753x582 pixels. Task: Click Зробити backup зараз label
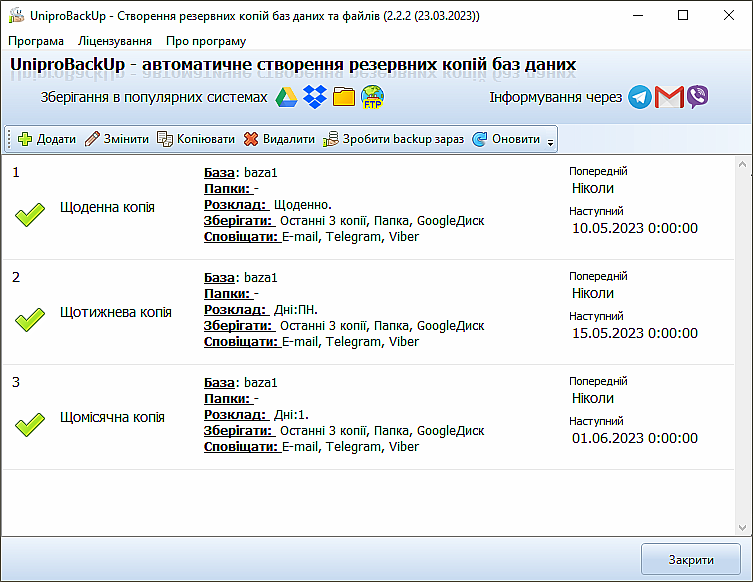pos(403,139)
